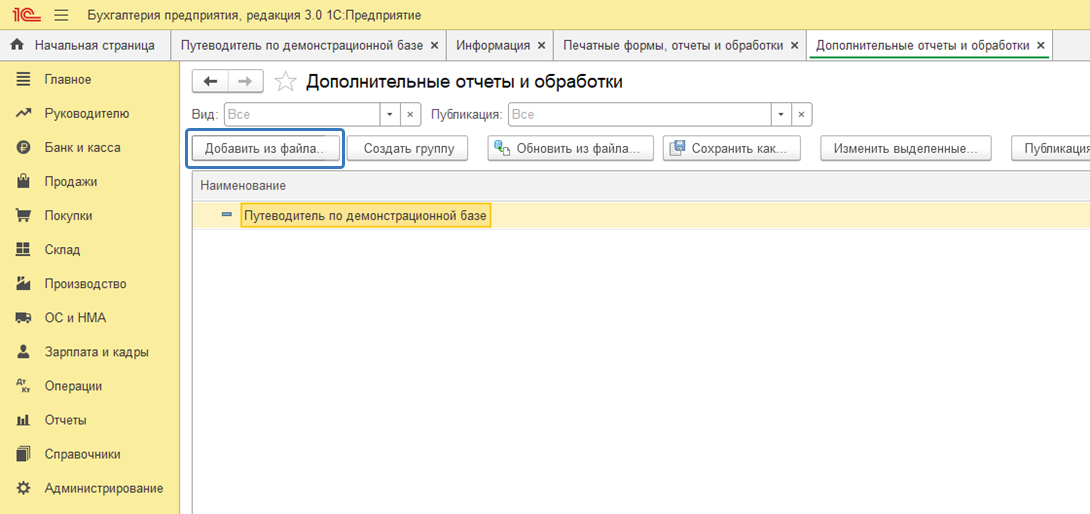The width and height of the screenshot is (1090, 514).
Task: Click into the Публикация filter field
Action: 640,114
